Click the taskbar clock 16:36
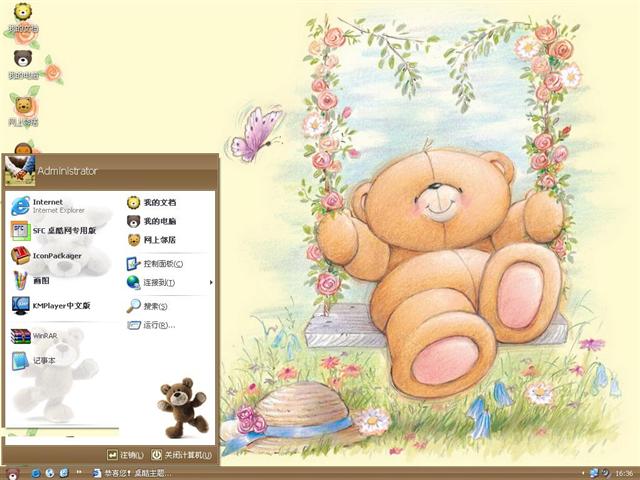 pyautogui.click(x=624, y=473)
